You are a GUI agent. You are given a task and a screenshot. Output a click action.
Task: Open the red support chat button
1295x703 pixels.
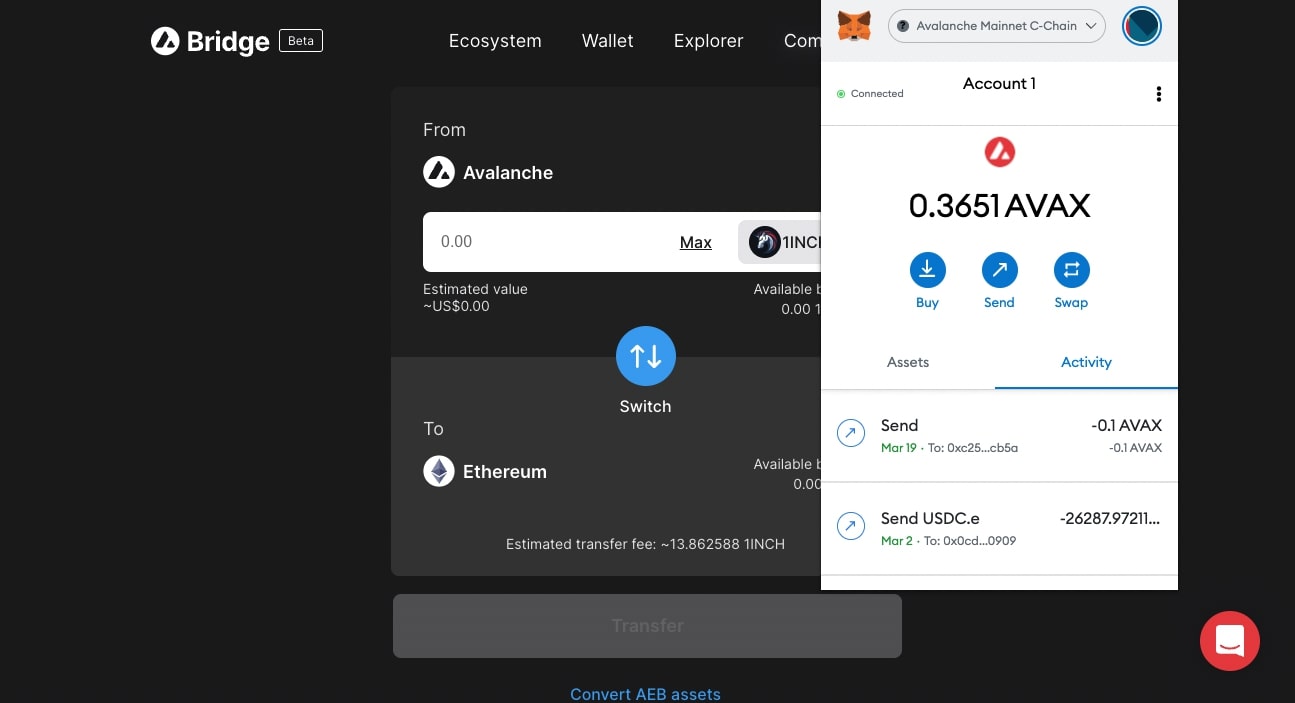[x=1230, y=641]
